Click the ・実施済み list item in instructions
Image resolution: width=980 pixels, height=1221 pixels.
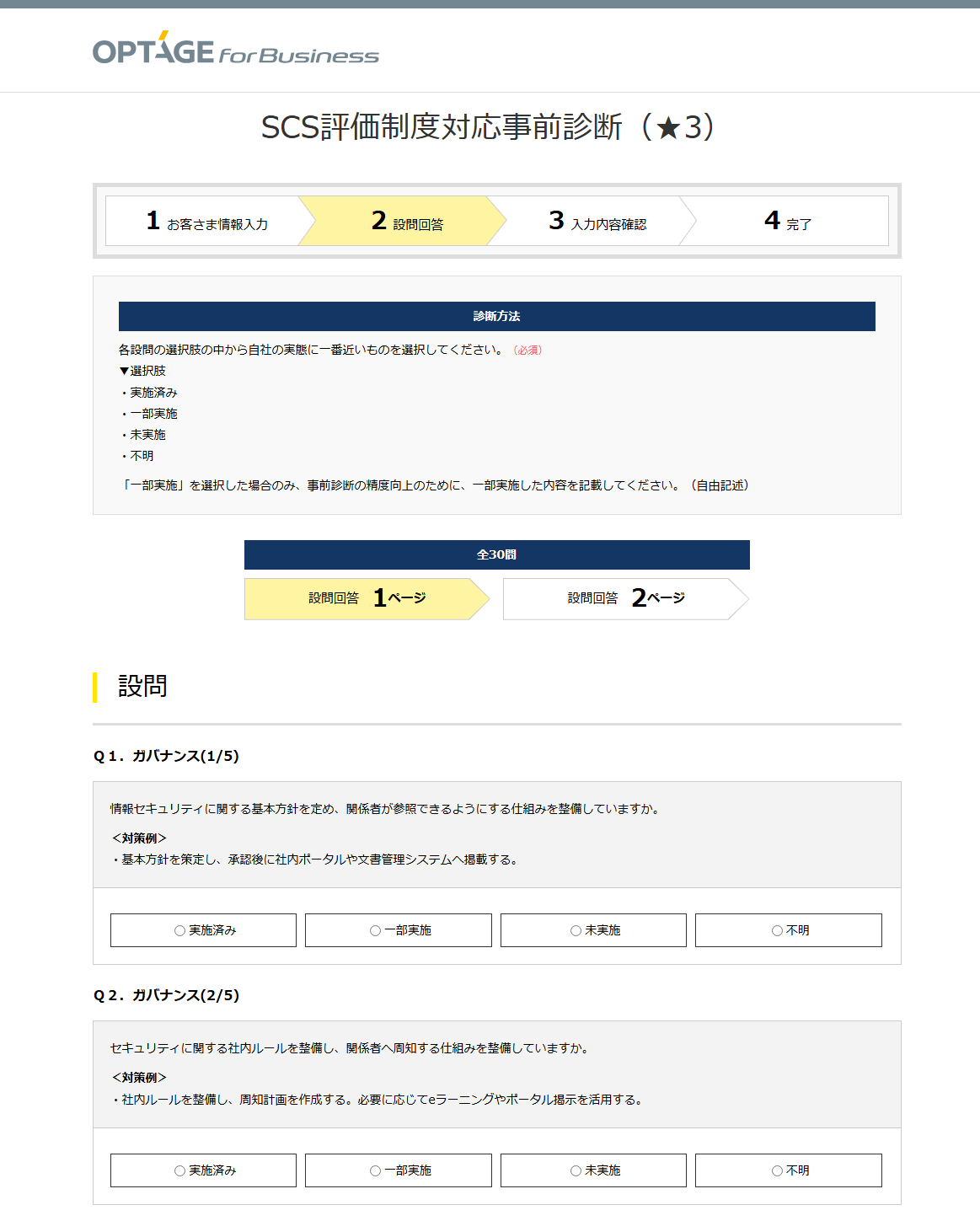coord(148,393)
